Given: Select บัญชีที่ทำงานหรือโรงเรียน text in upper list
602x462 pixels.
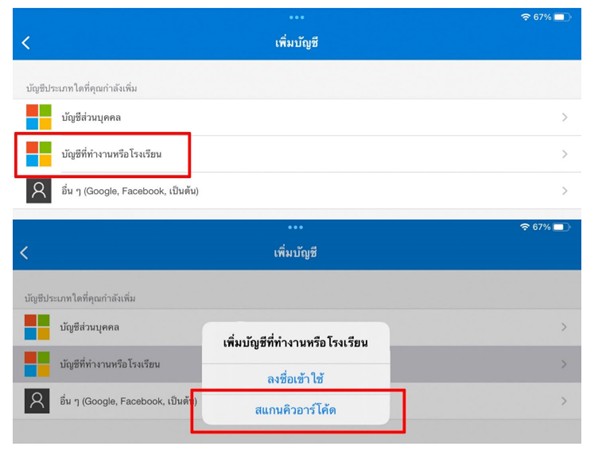Looking at the screenshot, I should point(111,154).
